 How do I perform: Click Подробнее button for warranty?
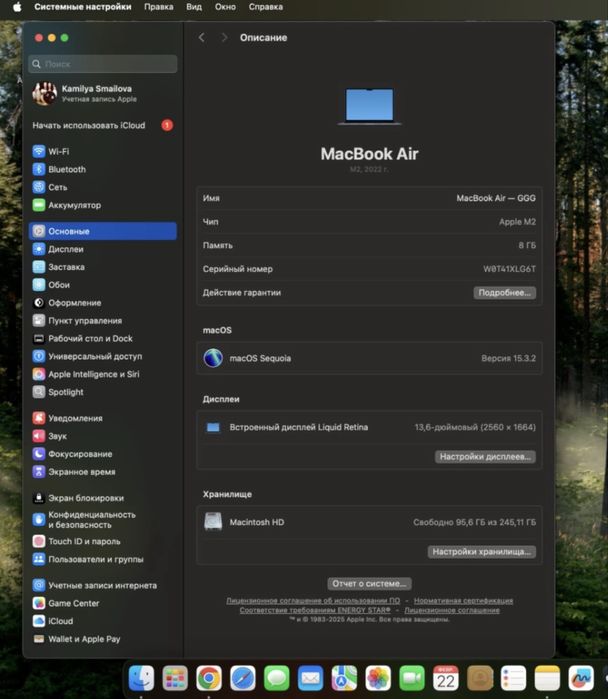coord(505,293)
